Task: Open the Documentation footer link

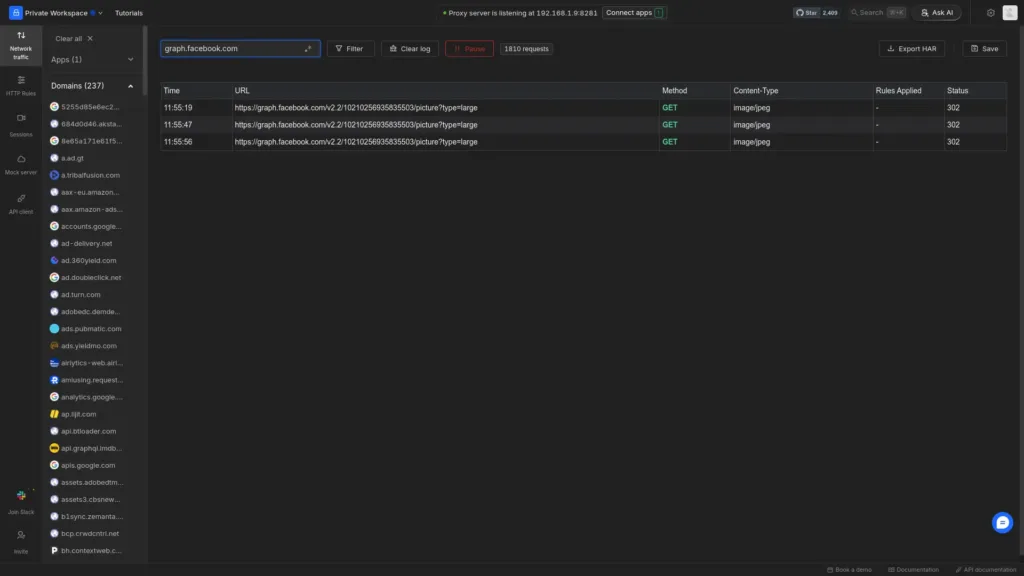Action: [913, 569]
